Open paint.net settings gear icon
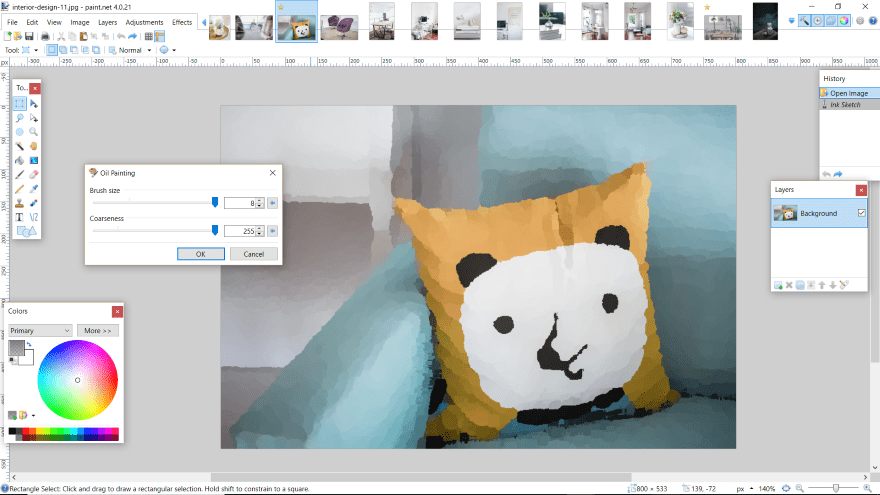This screenshot has height=495, width=880. (859, 20)
